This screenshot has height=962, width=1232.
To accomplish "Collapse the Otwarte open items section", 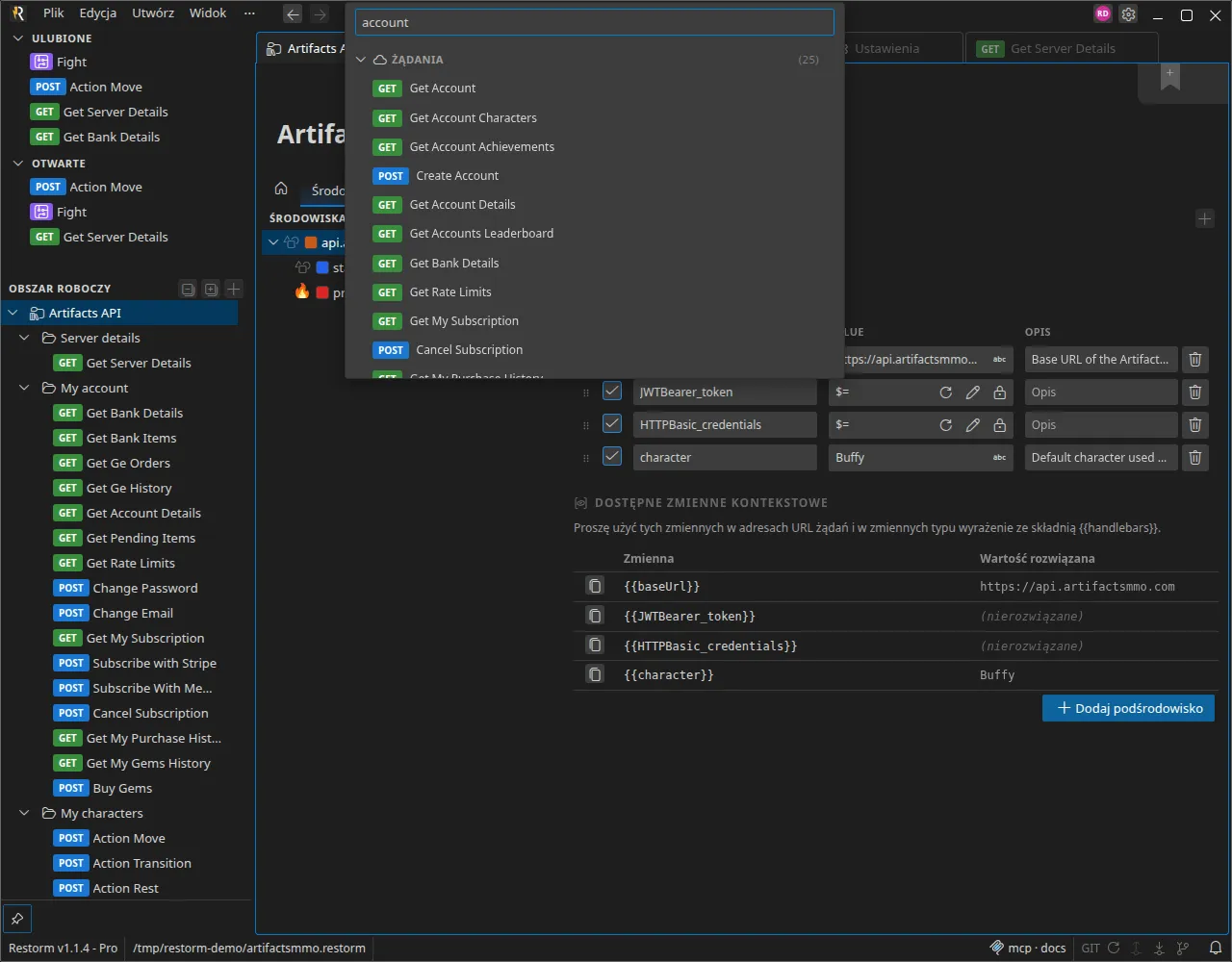I will coord(17,164).
